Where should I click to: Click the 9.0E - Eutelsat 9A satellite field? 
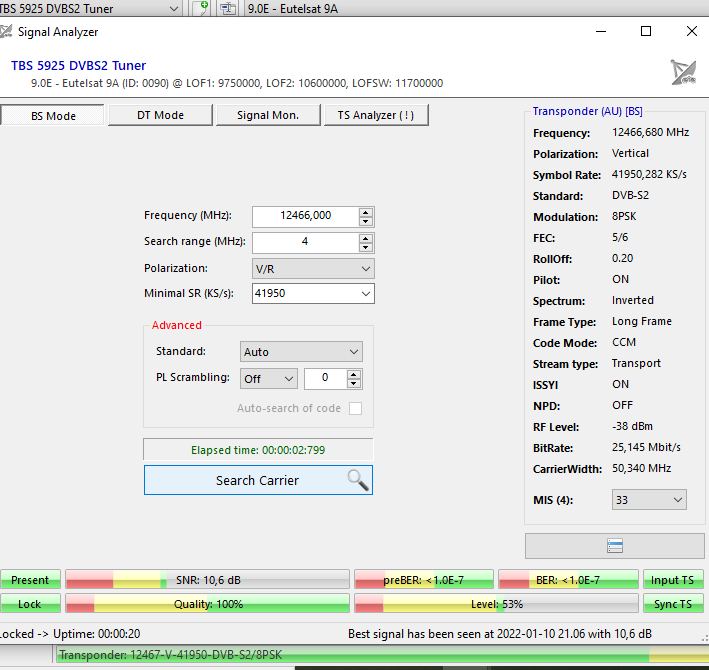coord(477,9)
